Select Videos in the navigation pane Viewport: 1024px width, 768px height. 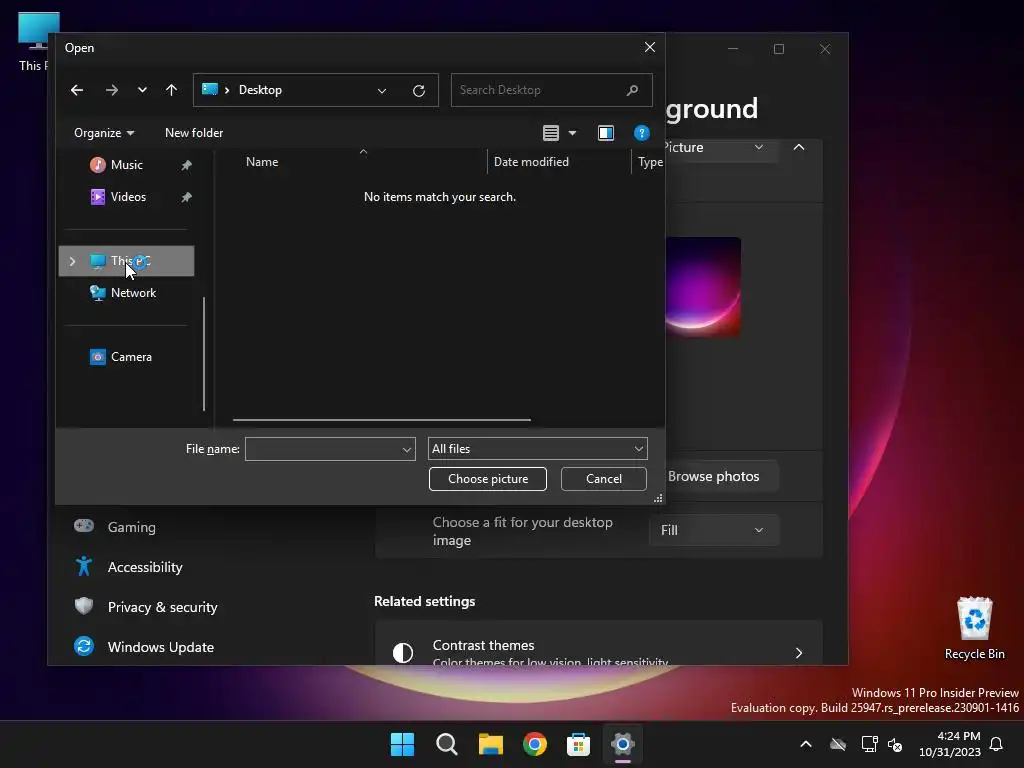click(128, 197)
